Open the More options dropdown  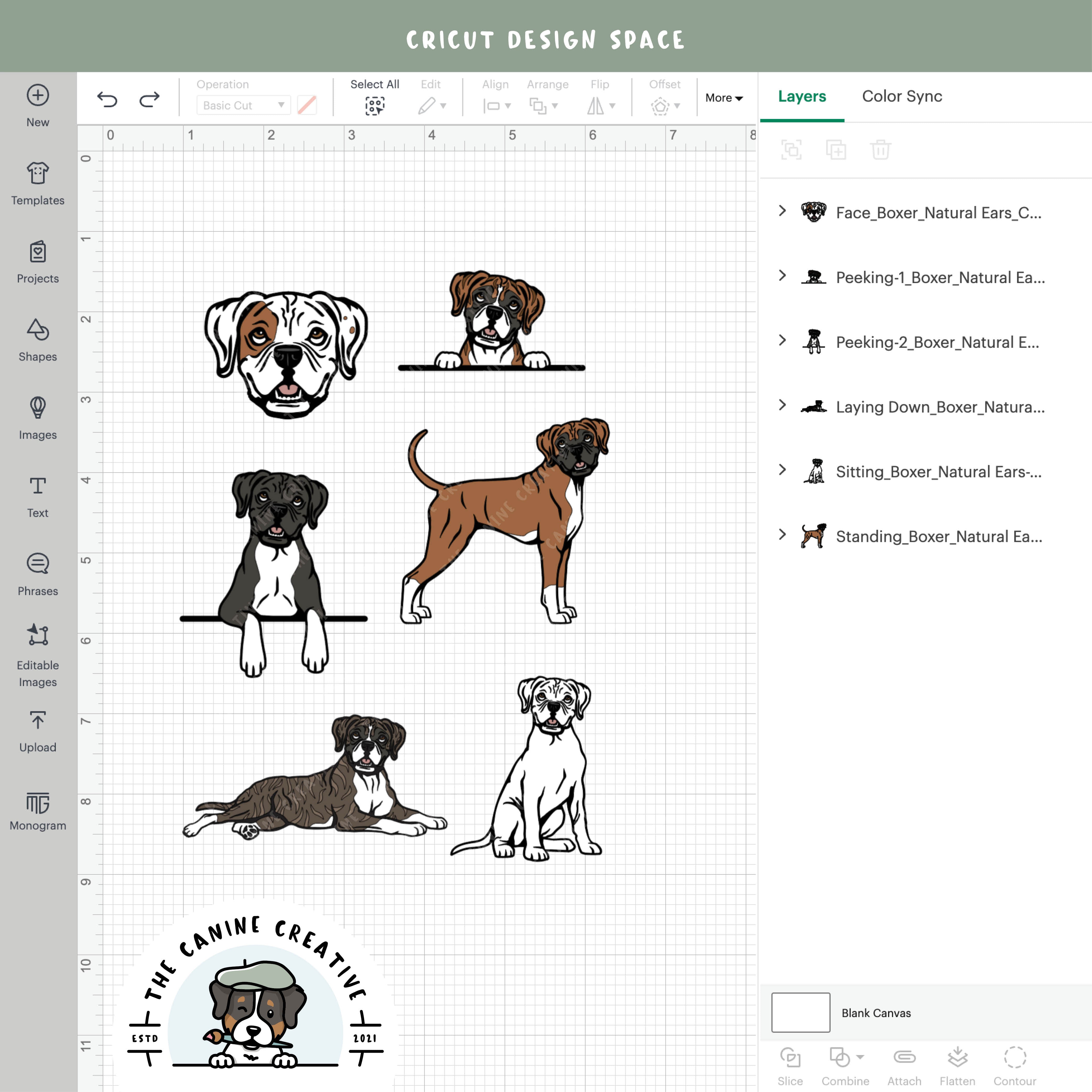pyautogui.click(x=724, y=97)
